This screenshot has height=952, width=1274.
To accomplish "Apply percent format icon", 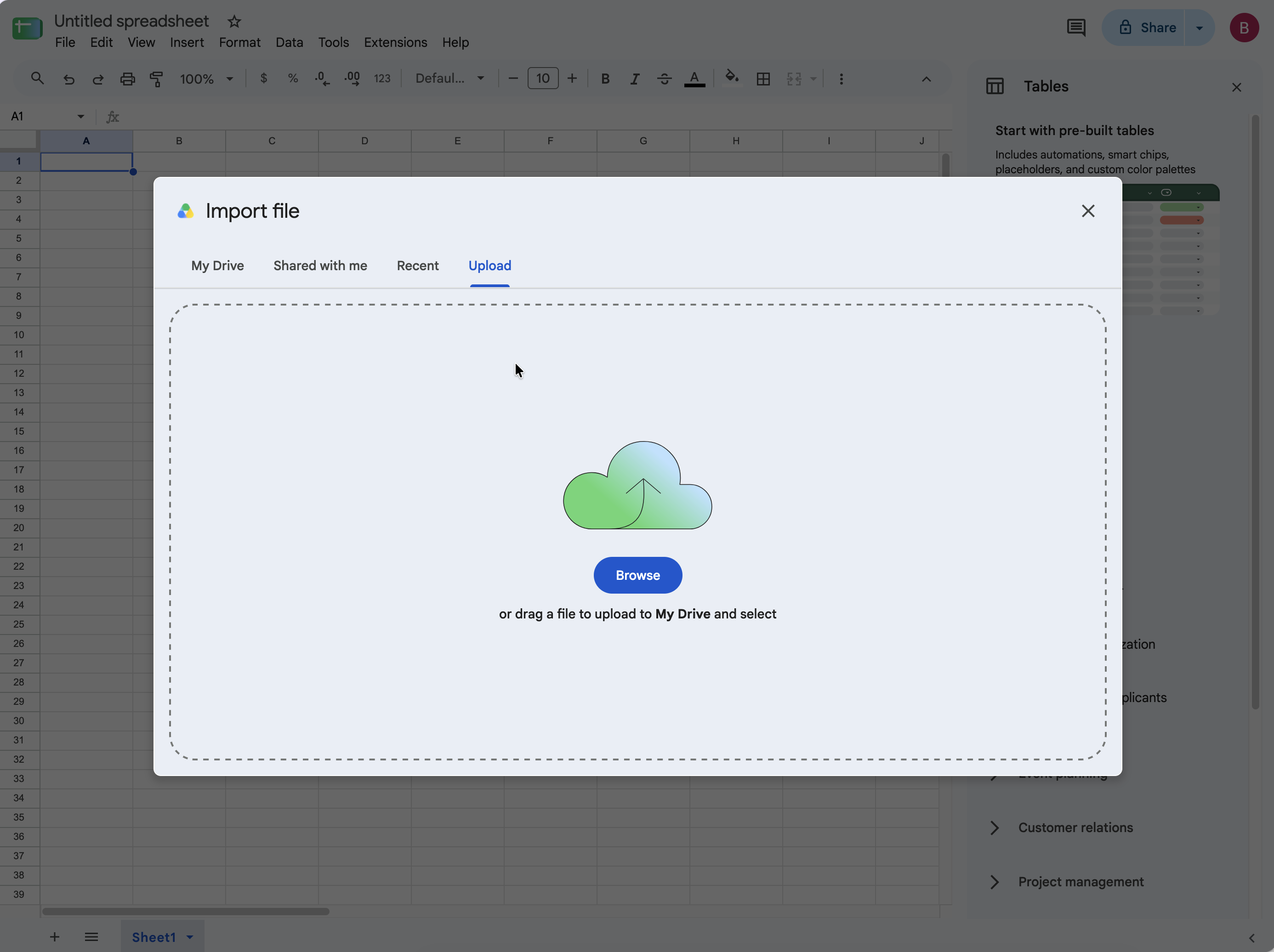I will tap(293, 78).
